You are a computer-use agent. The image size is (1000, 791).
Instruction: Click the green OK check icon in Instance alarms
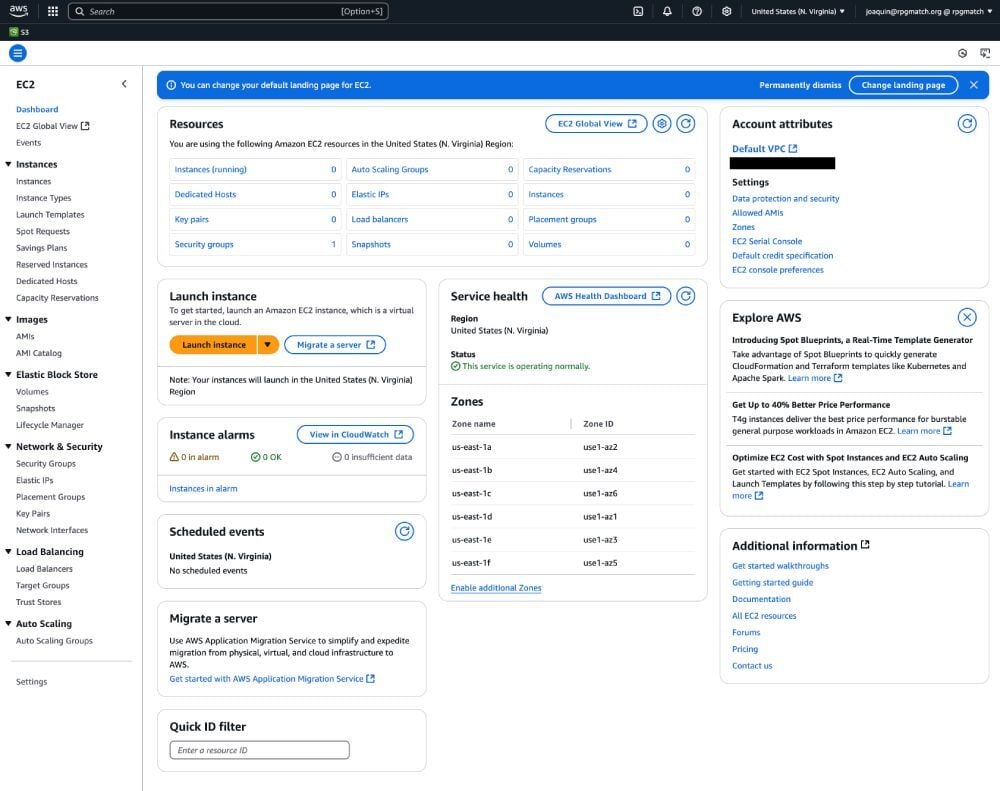(255, 457)
